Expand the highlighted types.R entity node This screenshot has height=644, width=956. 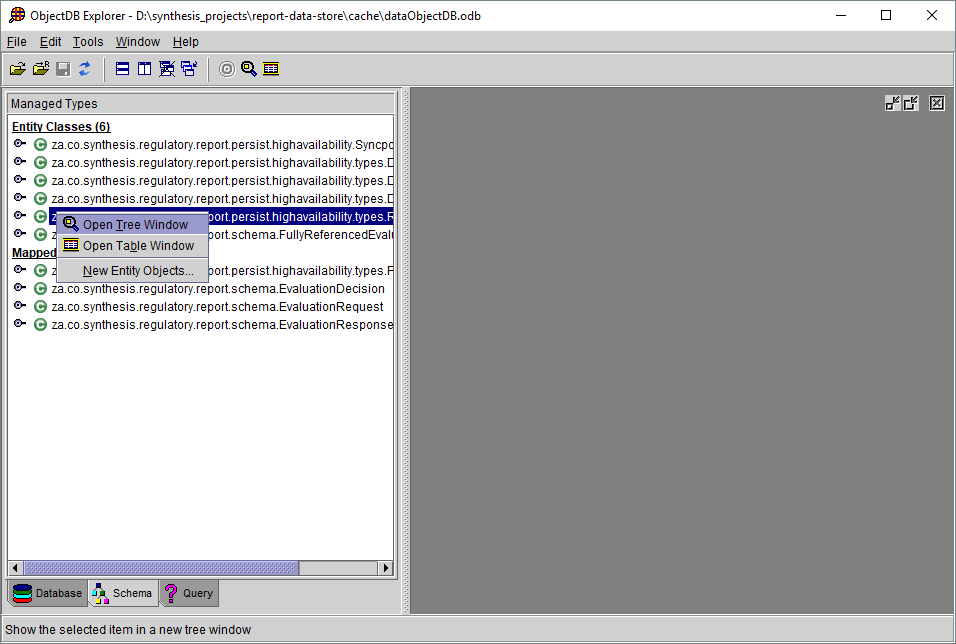click(20, 215)
